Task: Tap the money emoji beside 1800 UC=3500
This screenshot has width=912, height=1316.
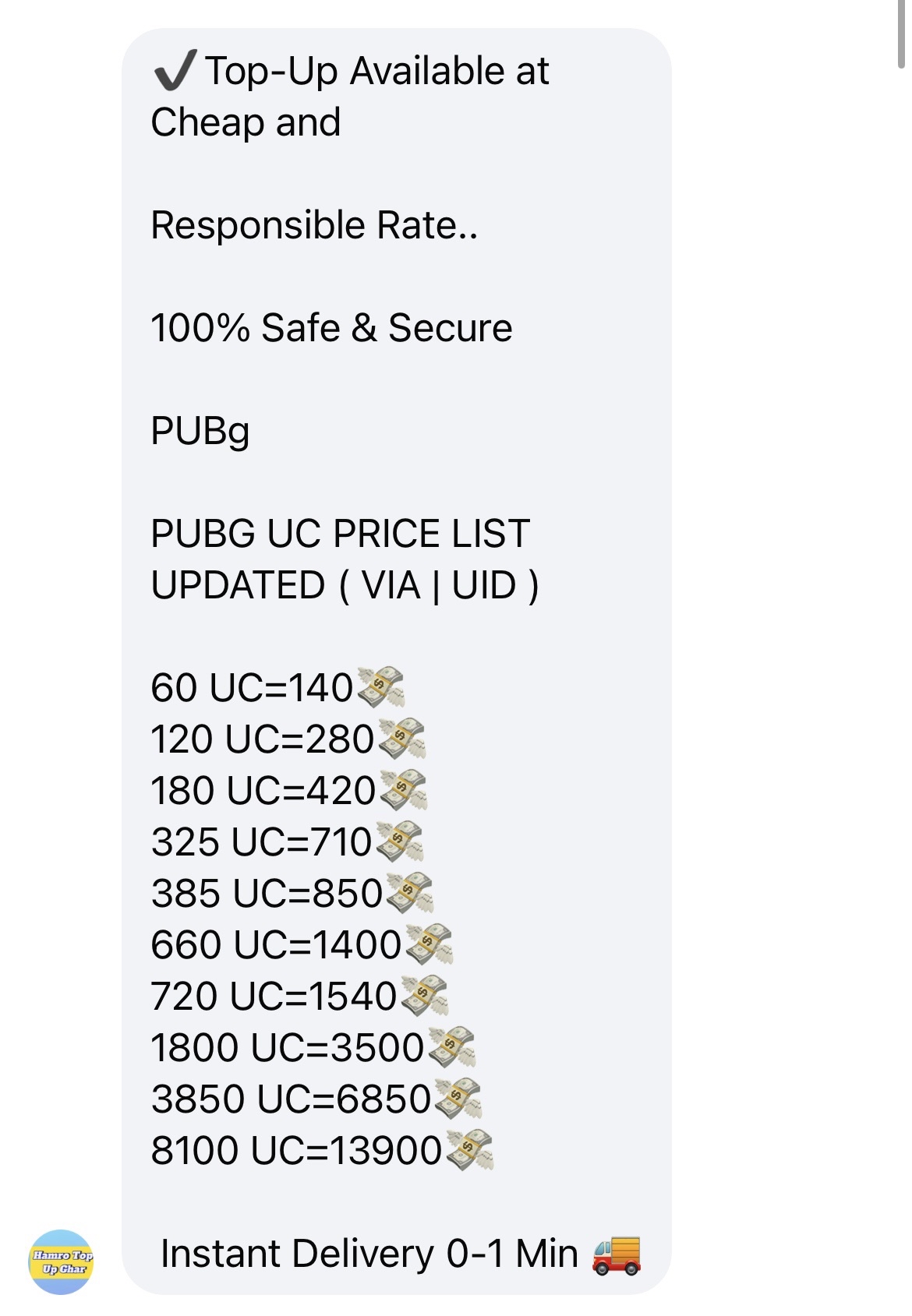Action: [451, 1047]
